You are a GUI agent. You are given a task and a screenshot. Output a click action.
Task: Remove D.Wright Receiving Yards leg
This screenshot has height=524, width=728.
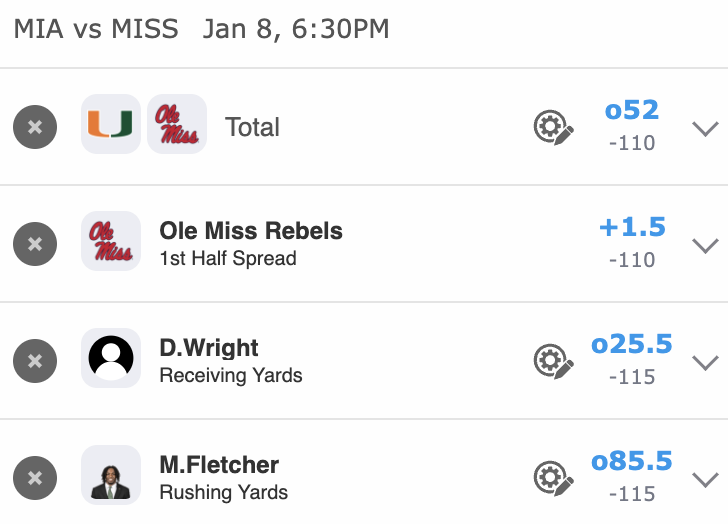[x=35, y=361]
